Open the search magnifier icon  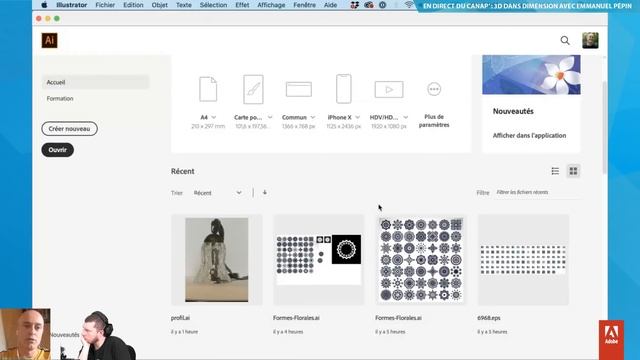(565, 40)
